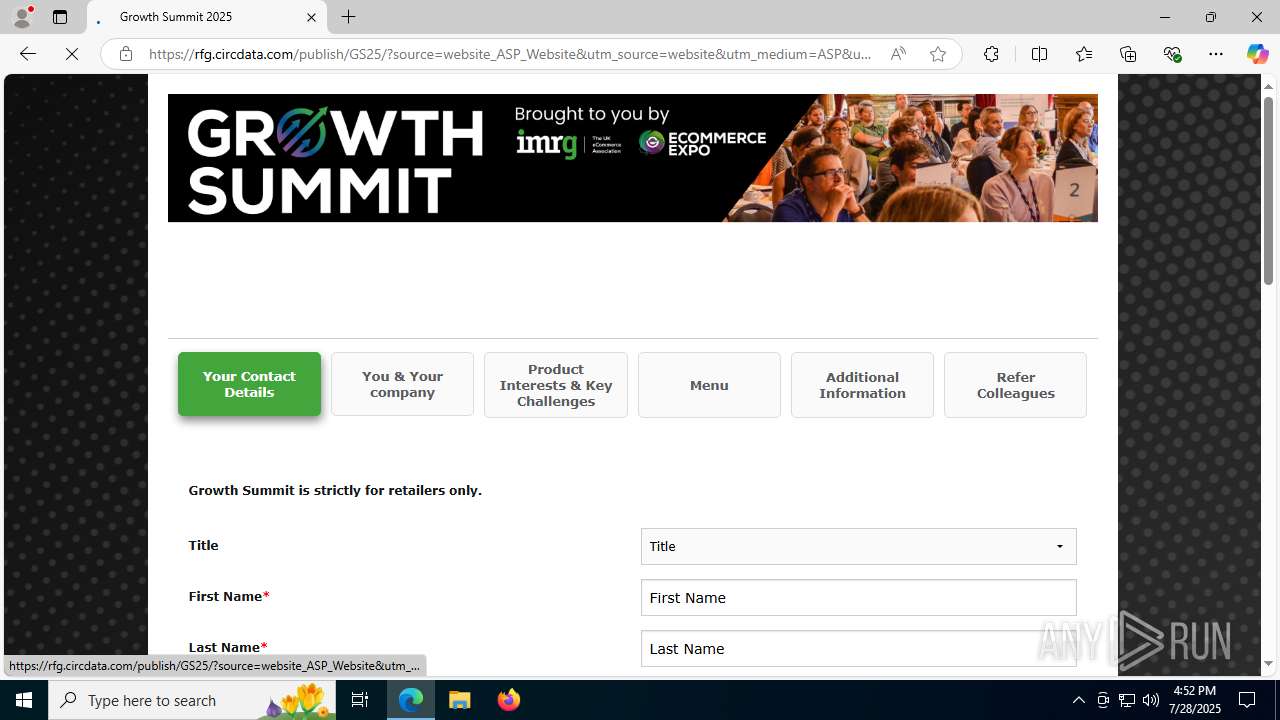Close the Growth Summit 2025 tab
Image resolution: width=1280 pixels, height=720 pixels.
click(x=311, y=17)
